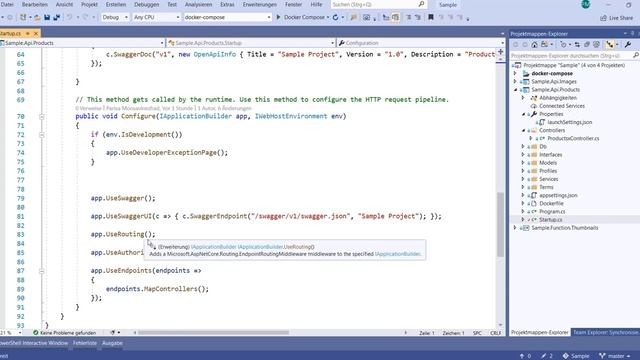Screen dimensions: 640x360
Task: Select Dockerfile in the explorer
Action: [x=551, y=203]
